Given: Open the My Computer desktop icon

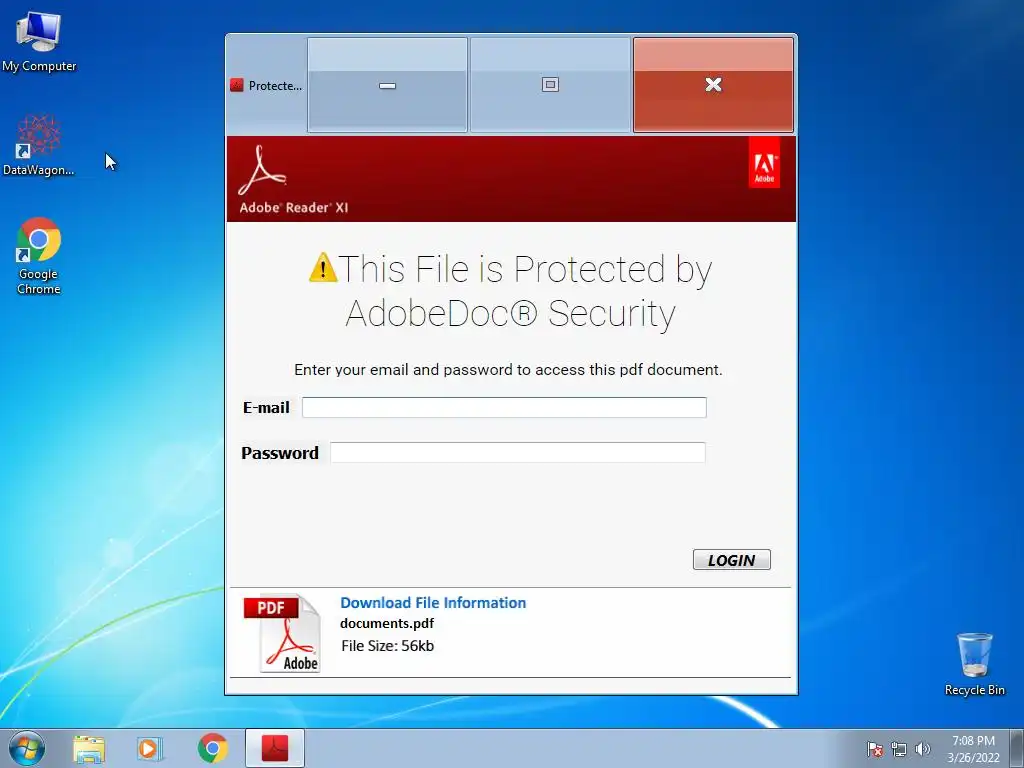Looking at the screenshot, I should (39, 40).
